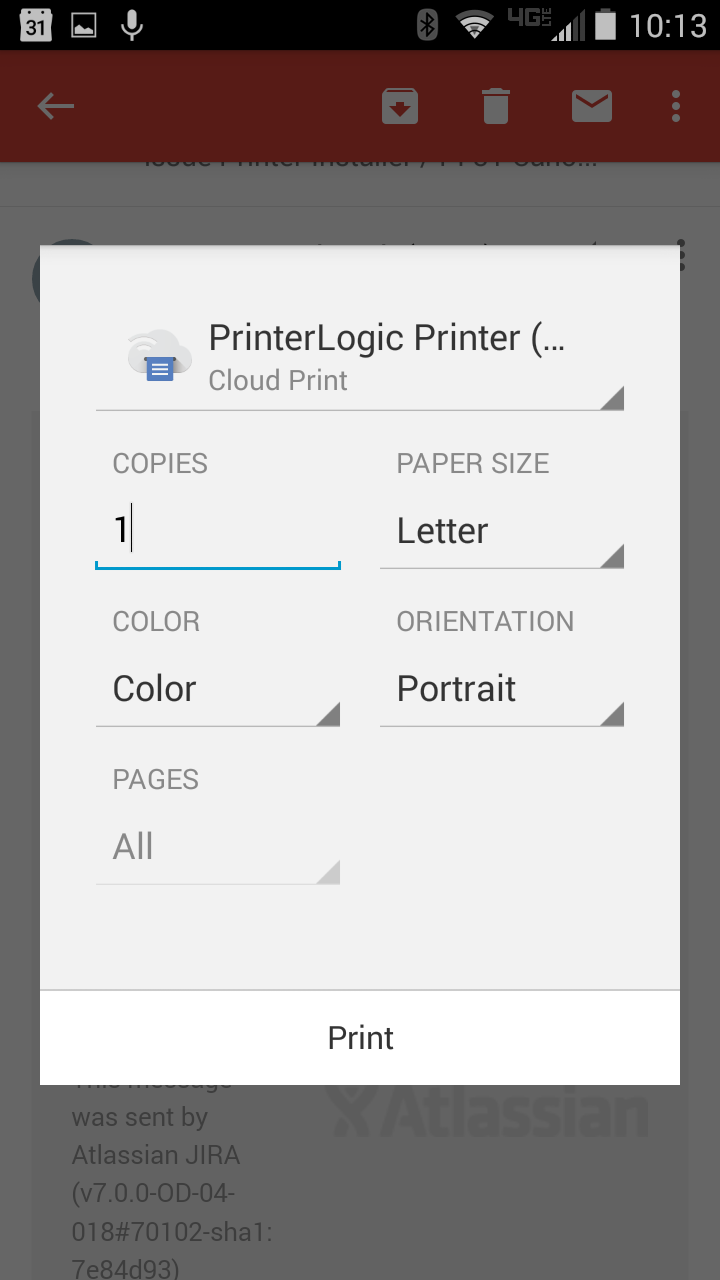
Task: Change the Portrait orientation dropdown
Action: point(501,689)
